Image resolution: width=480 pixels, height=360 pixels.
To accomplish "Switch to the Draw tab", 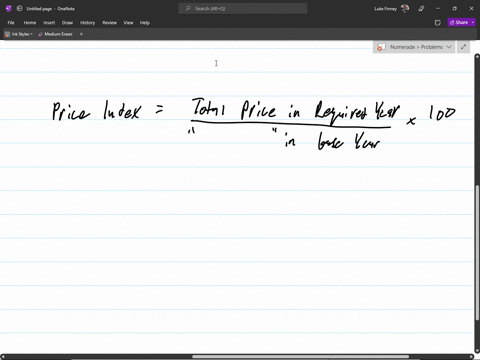I will coord(67,23).
